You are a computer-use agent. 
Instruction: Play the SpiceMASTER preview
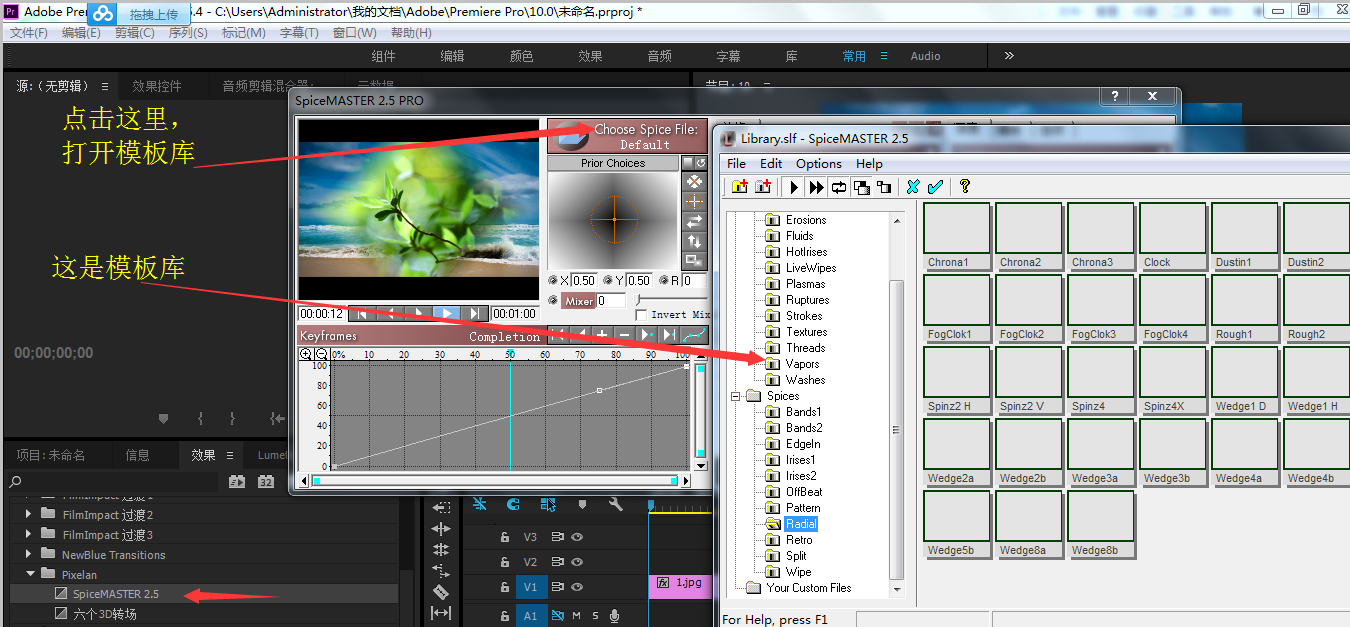click(446, 313)
